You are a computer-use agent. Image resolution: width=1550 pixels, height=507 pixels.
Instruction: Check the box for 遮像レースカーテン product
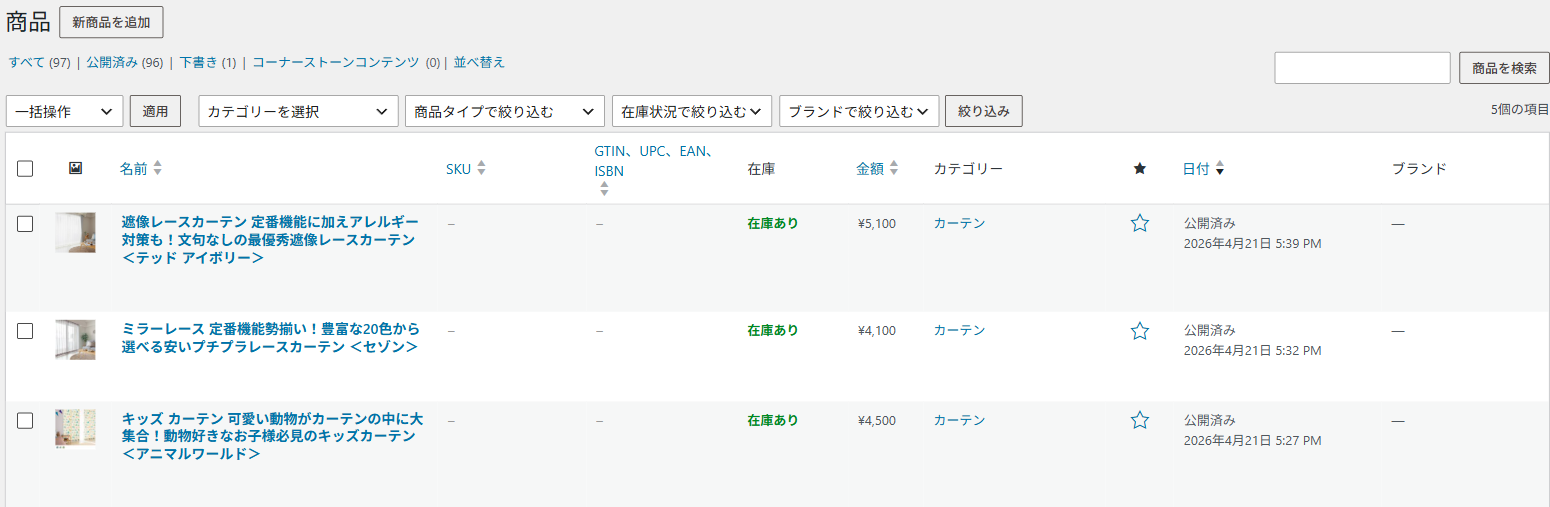(x=25, y=224)
